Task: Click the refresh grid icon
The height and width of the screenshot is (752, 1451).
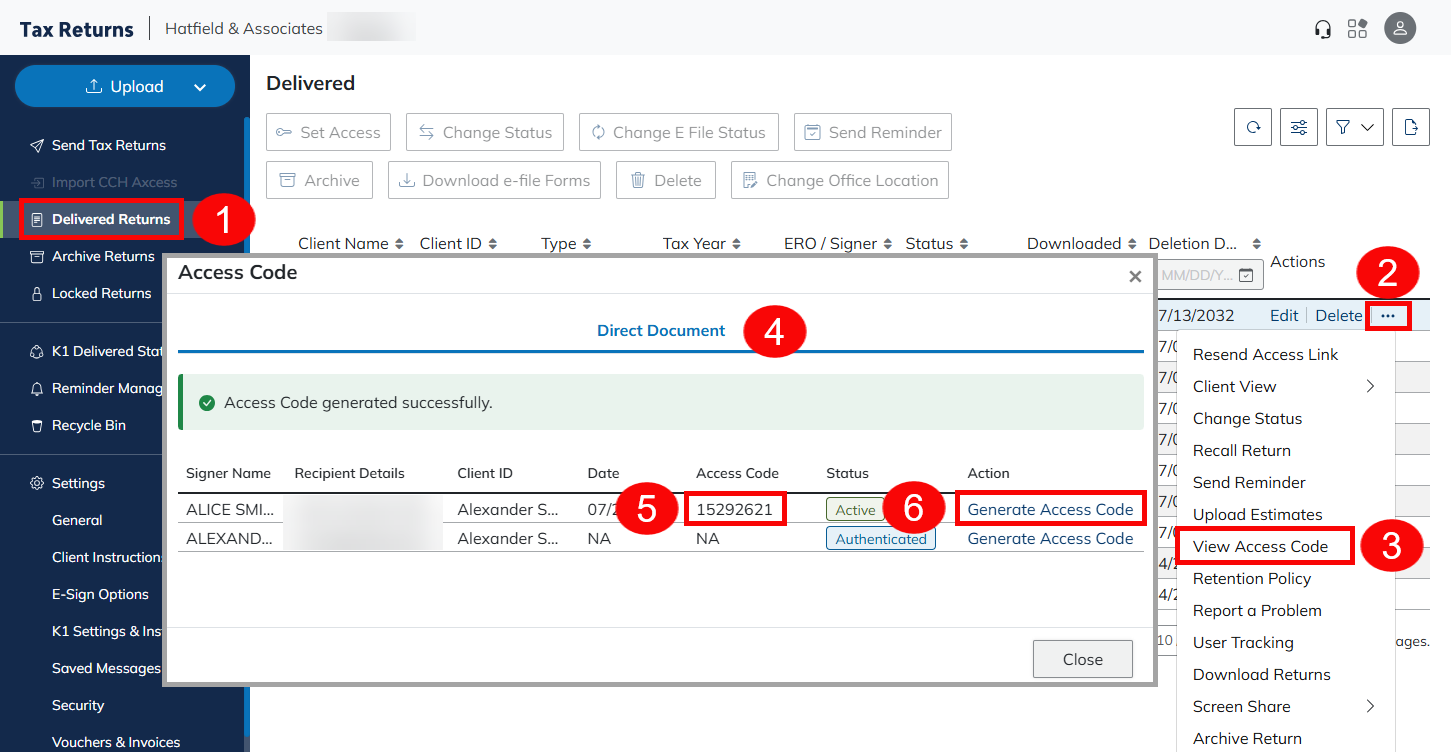Action: pyautogui.click(x=1253, y=127)
